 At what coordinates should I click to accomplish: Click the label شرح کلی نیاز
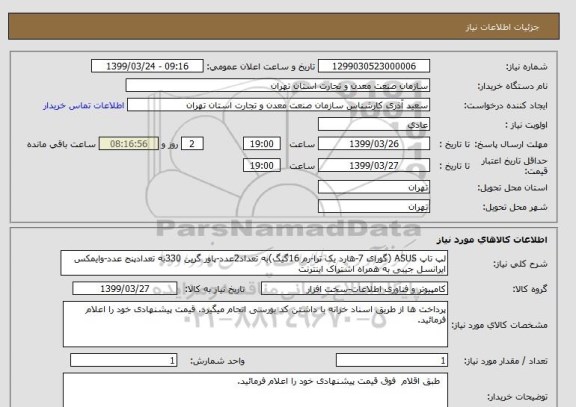point(520,264)
